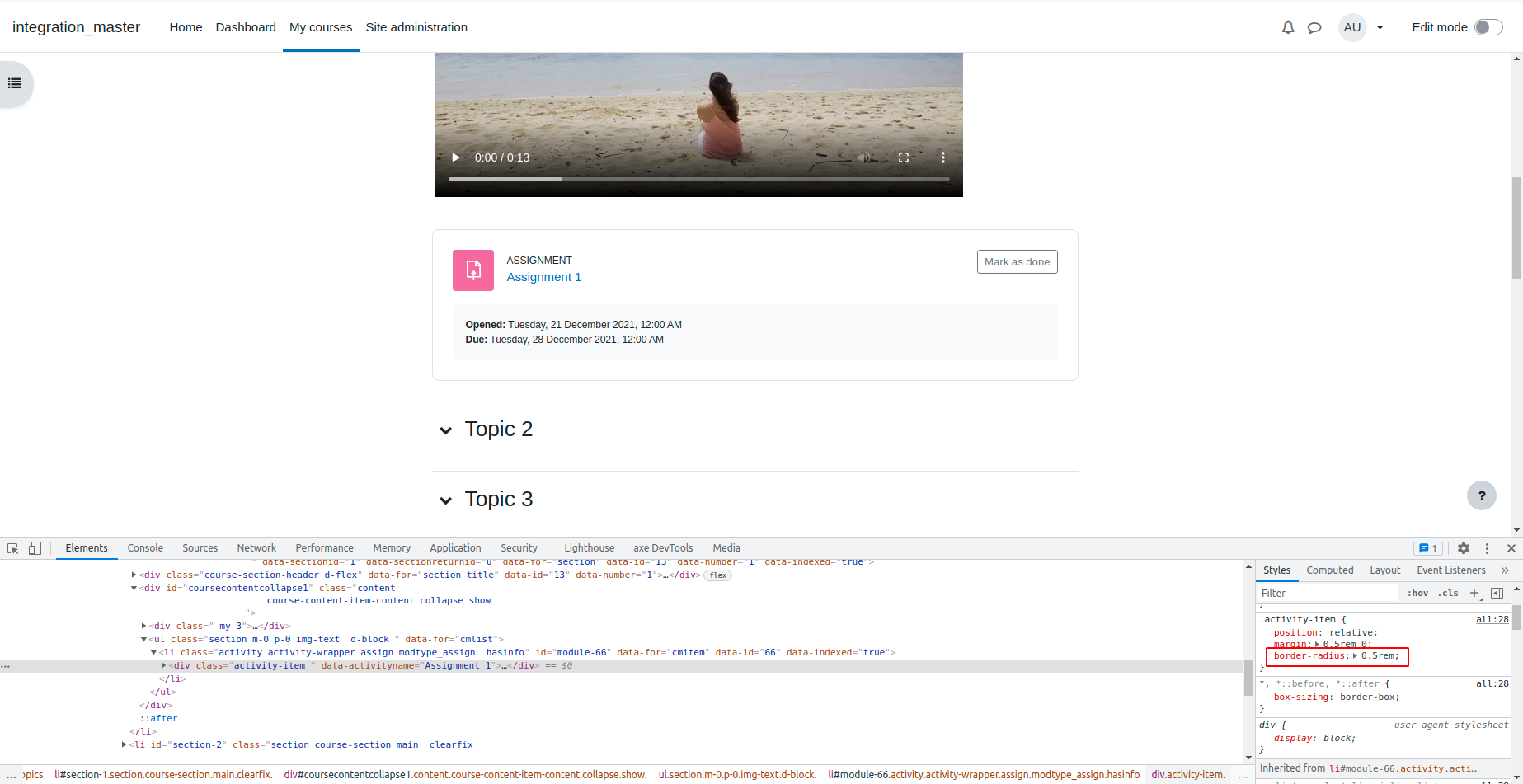The image size is (1523, 784).
Task: Switch to the Performance tab
Action: pyautogui.click(x=324, y=548)
